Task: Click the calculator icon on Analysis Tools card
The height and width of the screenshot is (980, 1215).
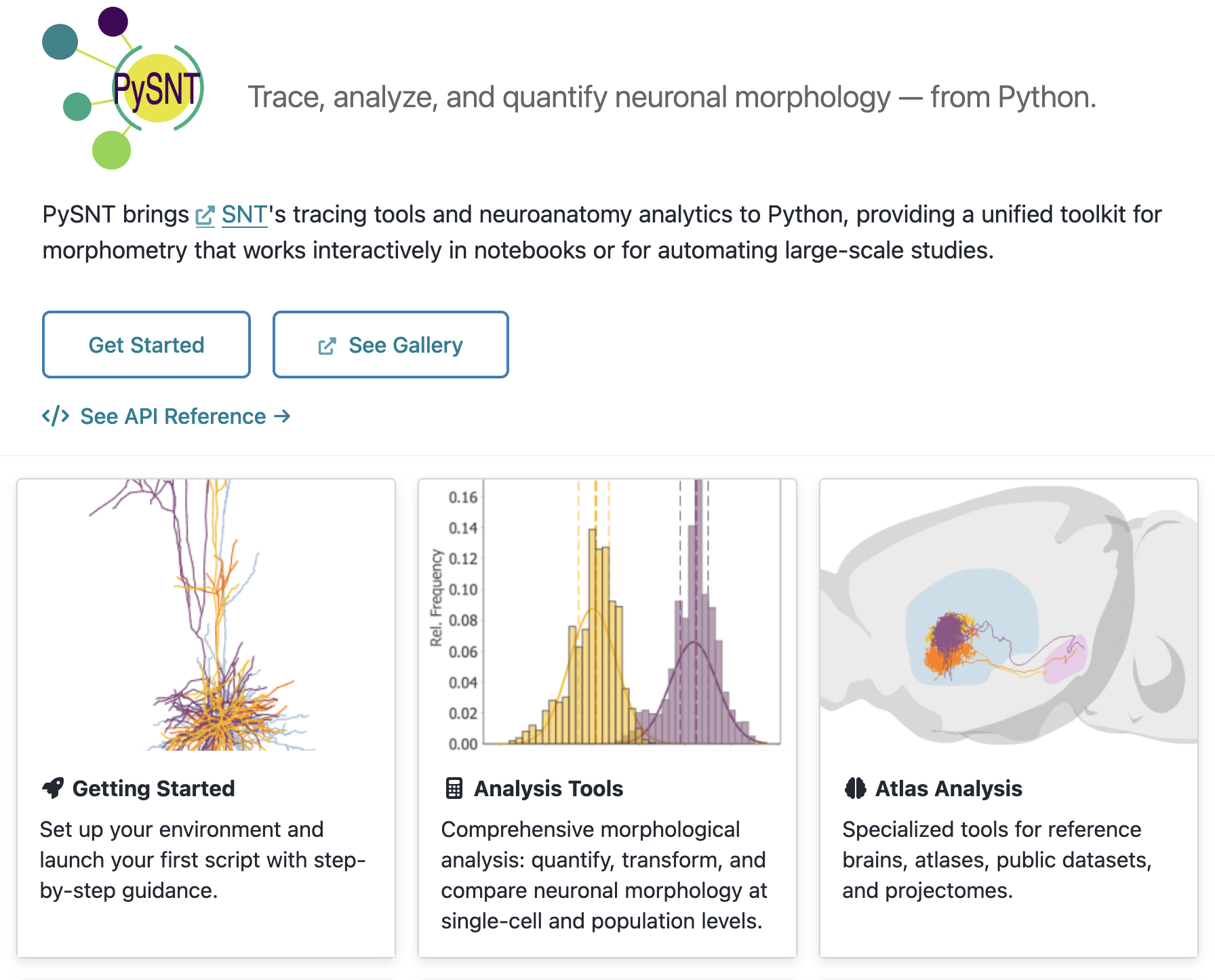Action: [x=454, y=787]
